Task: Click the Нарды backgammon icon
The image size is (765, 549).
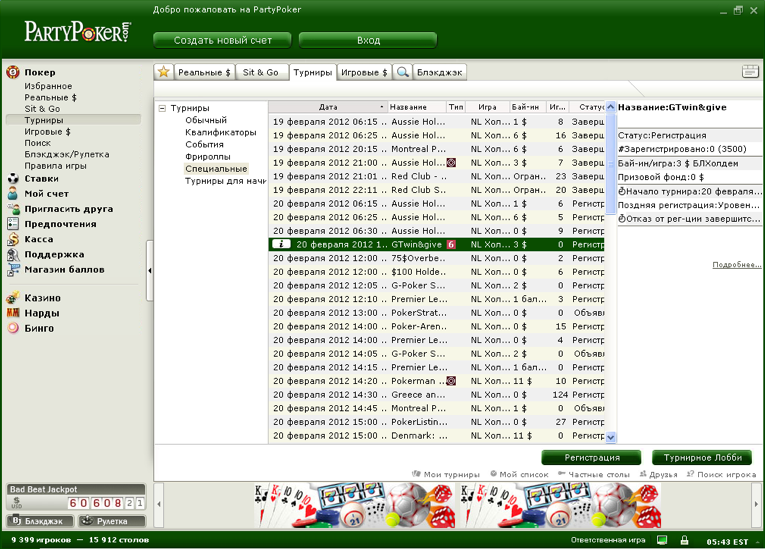Action: pyautogui.click(x=13, y=313)
